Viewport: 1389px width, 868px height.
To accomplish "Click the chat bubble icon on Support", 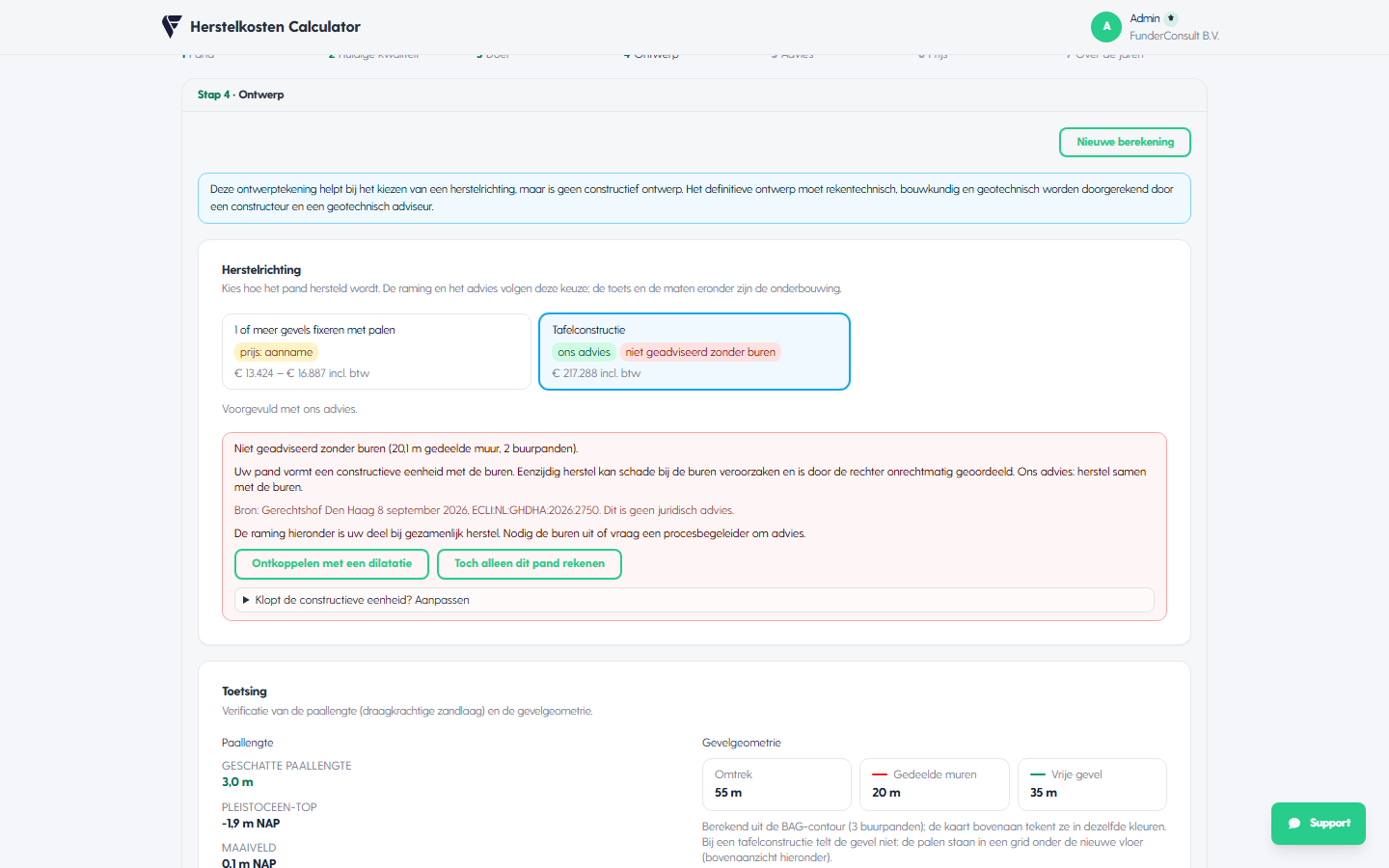I will tap(1294, 824).
